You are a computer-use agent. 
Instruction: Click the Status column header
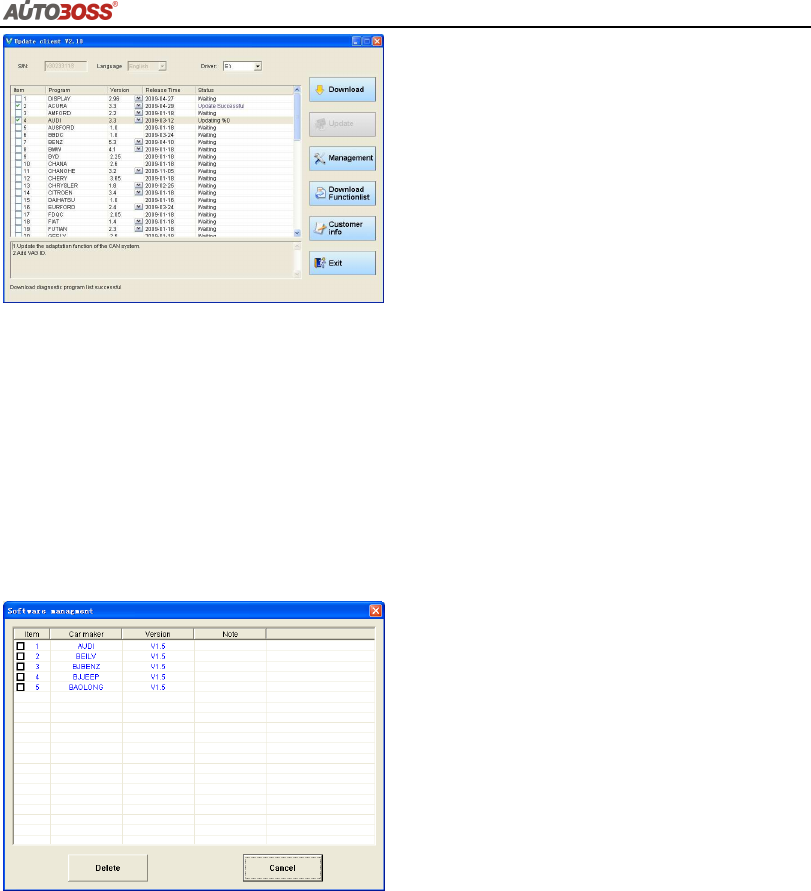click(244, 90)
